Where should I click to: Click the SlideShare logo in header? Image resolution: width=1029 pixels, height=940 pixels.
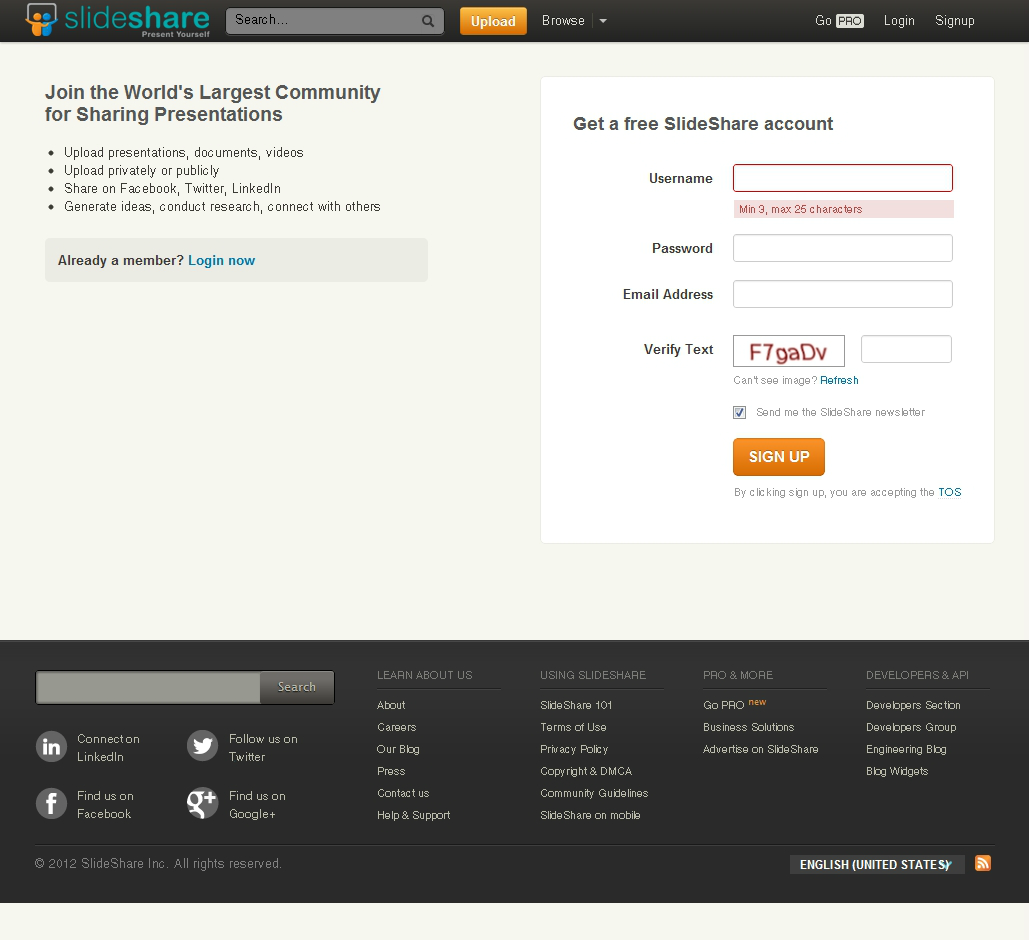(117, 20)
